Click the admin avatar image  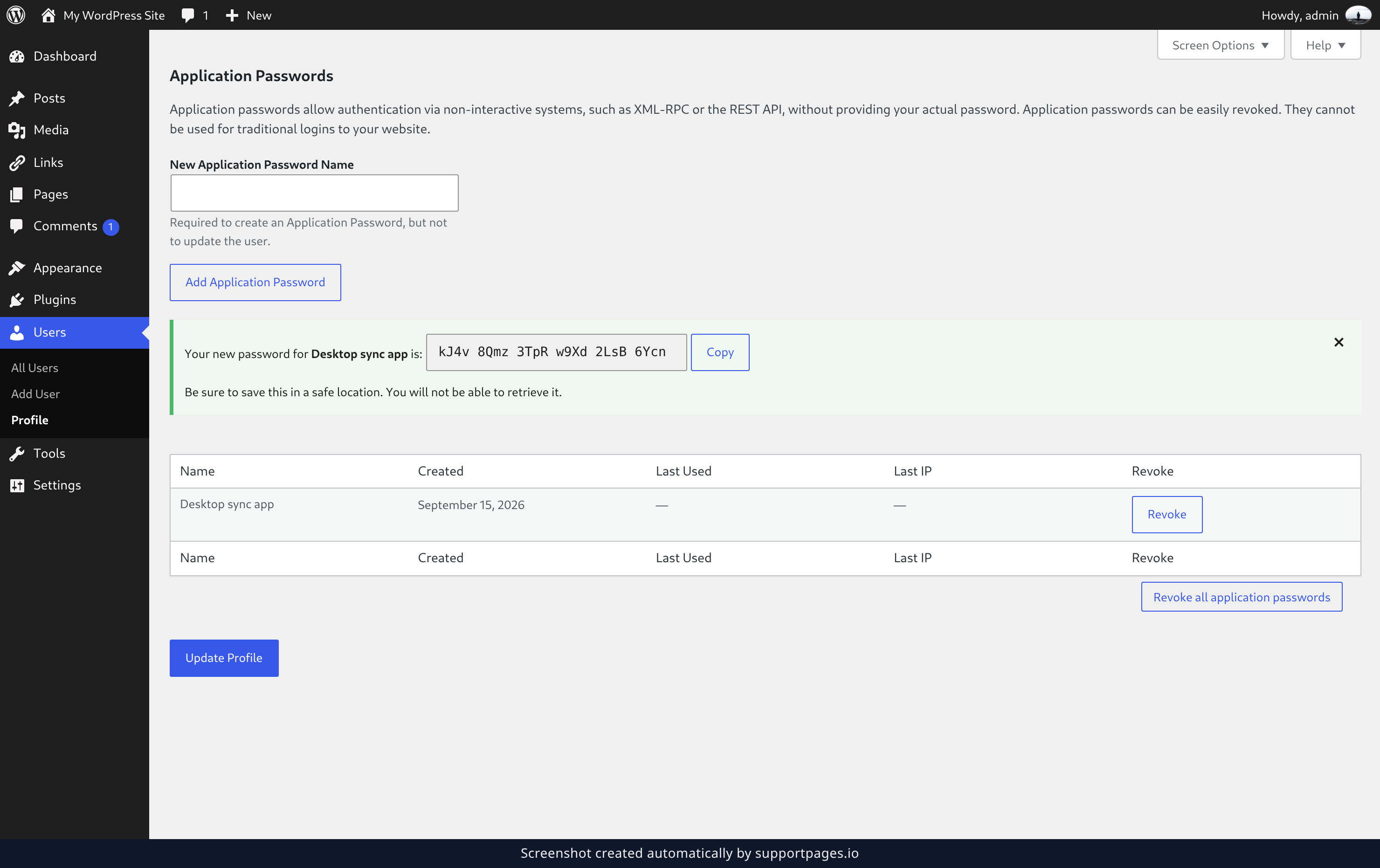click(1358, 15)
